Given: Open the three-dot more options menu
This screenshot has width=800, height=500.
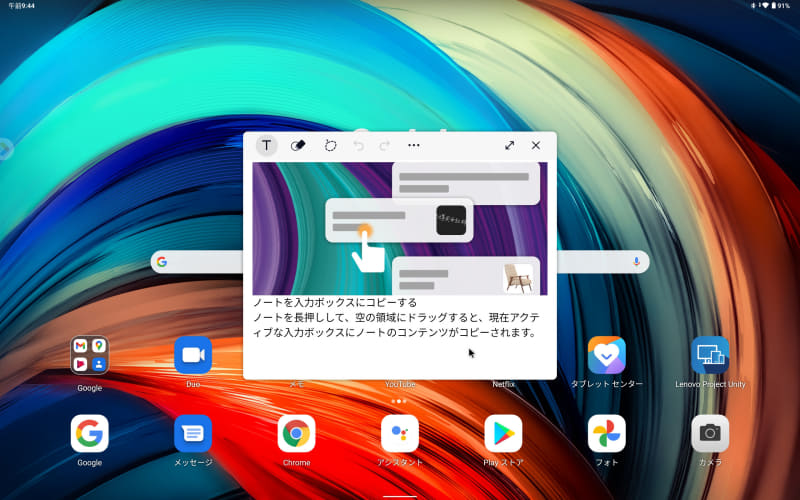Looking at the screenshot, I should click(x=414, y=145).
